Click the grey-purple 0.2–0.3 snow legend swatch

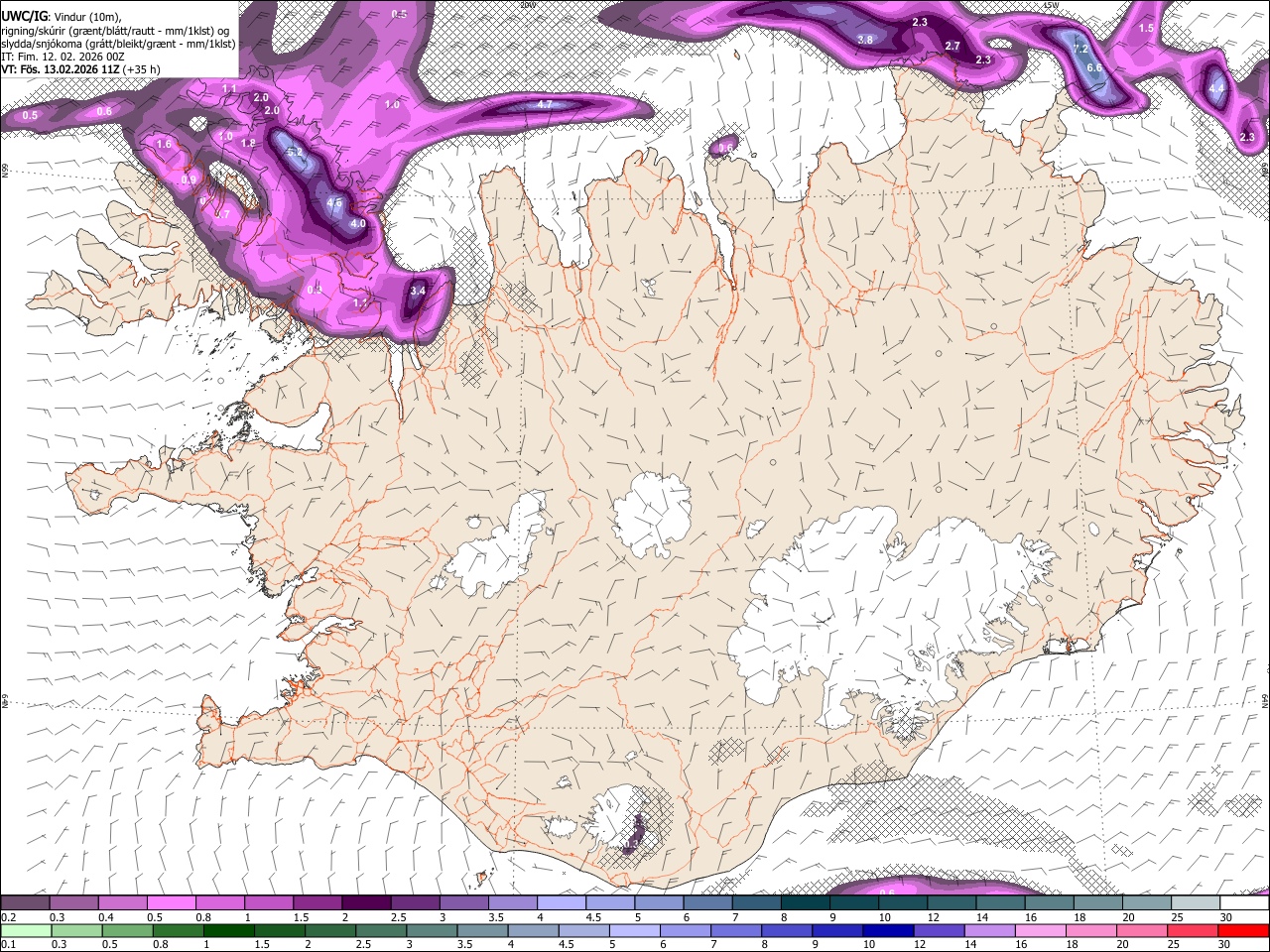(x=25, y=902)
